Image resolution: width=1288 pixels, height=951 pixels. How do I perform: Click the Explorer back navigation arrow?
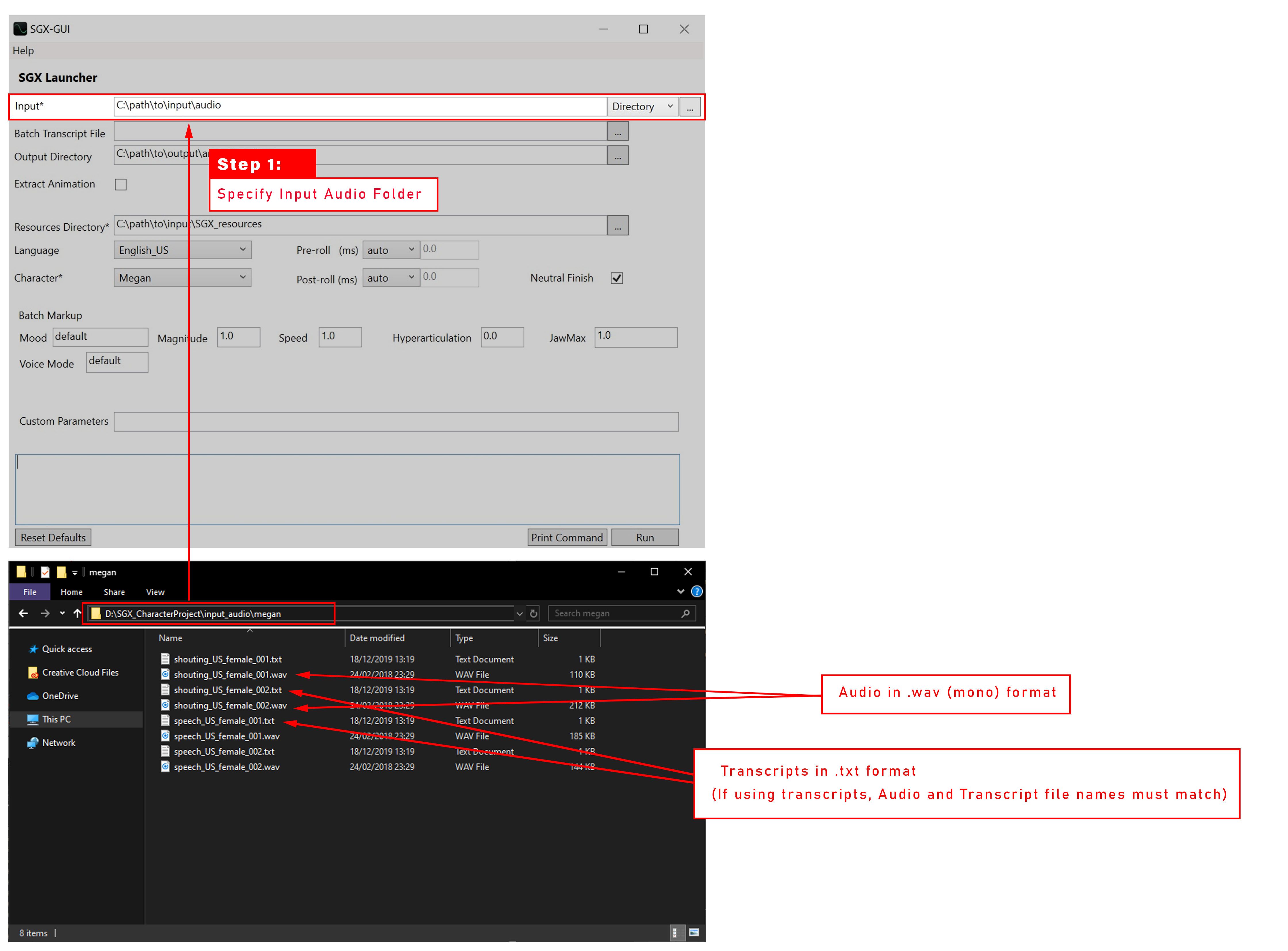click(x=23, y=614)
